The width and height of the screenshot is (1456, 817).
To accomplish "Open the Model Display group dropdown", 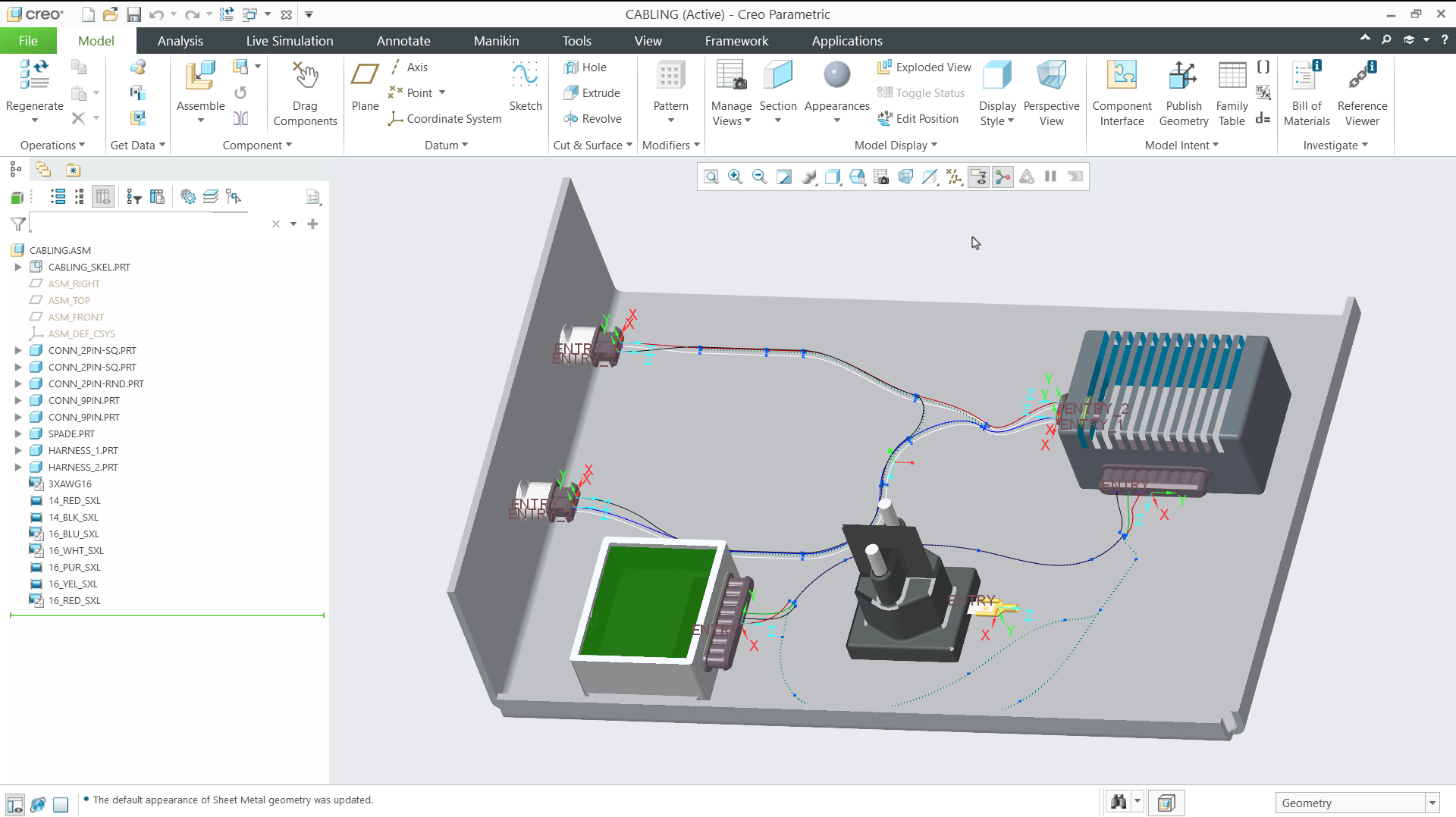I will pos(896,145).
